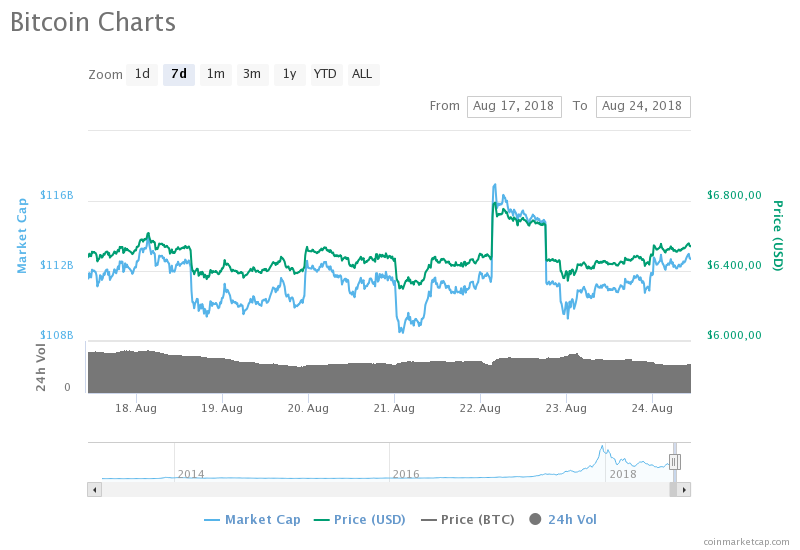Image resolution: width=800 pixels, height=550 pixels.
Task: Click the Price (USD) axis title
Action: 777,236
